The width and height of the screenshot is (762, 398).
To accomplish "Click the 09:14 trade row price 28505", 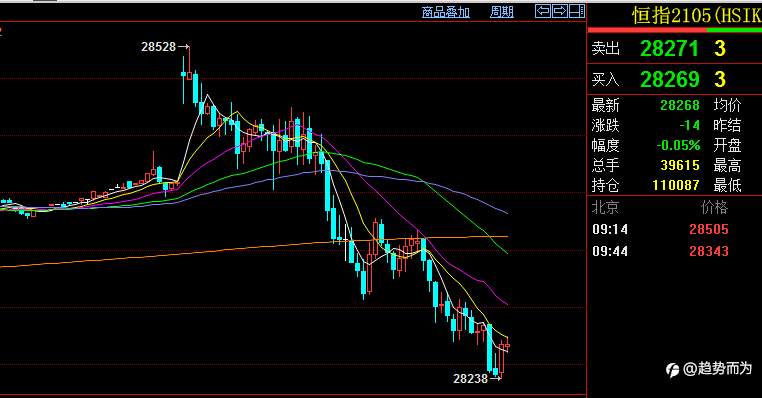I will click(x=709, y=229).
